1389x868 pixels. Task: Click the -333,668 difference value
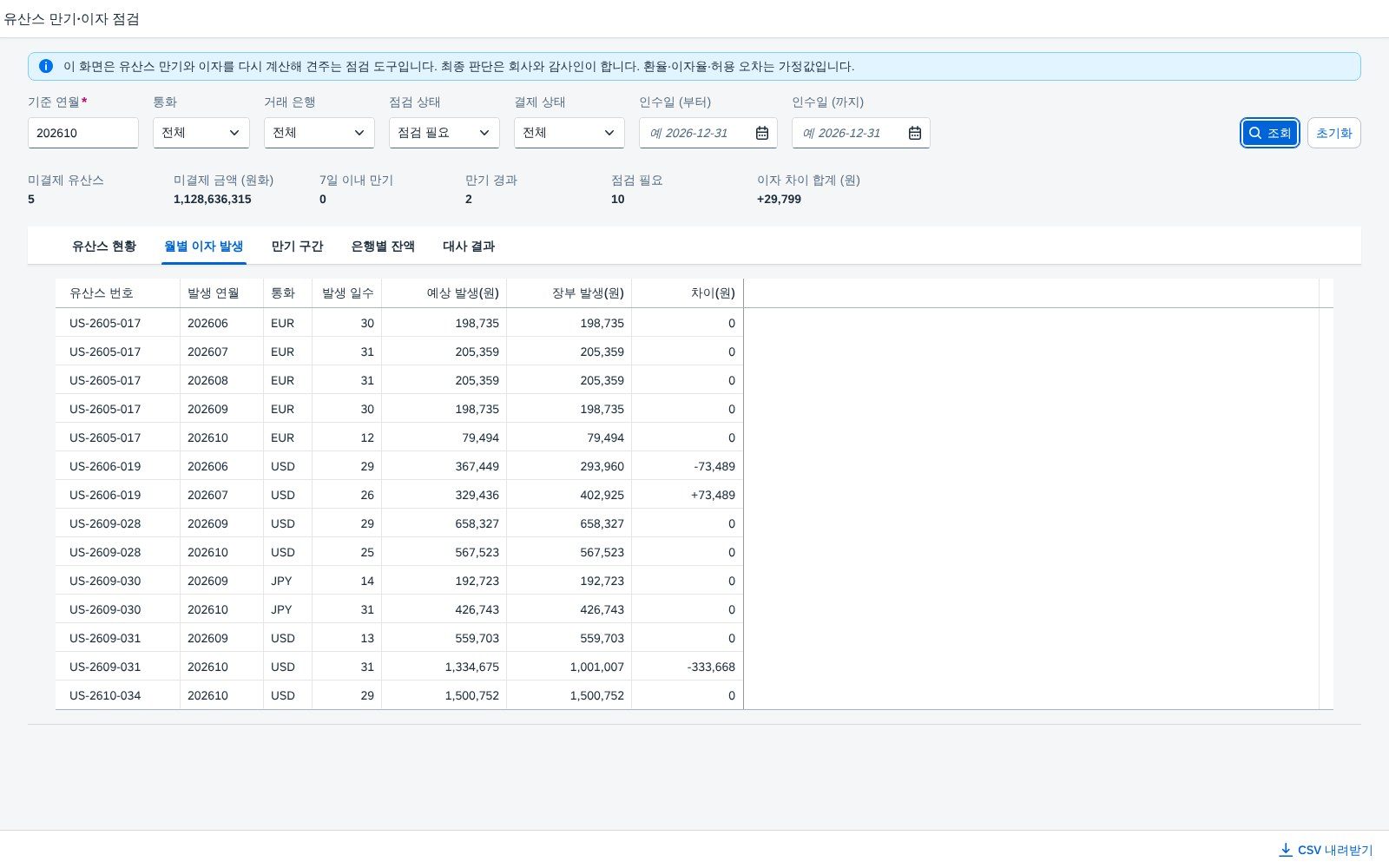point(711,667)
